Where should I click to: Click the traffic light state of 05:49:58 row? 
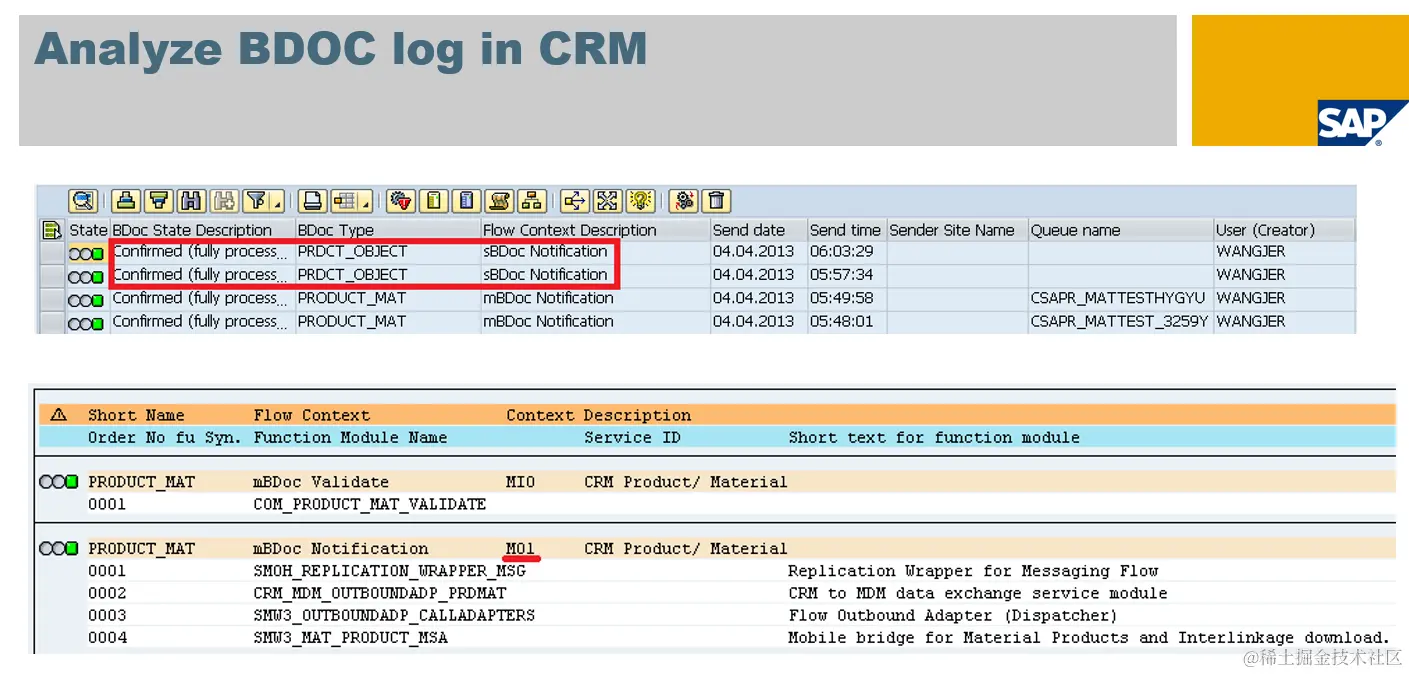coord(86,300)
